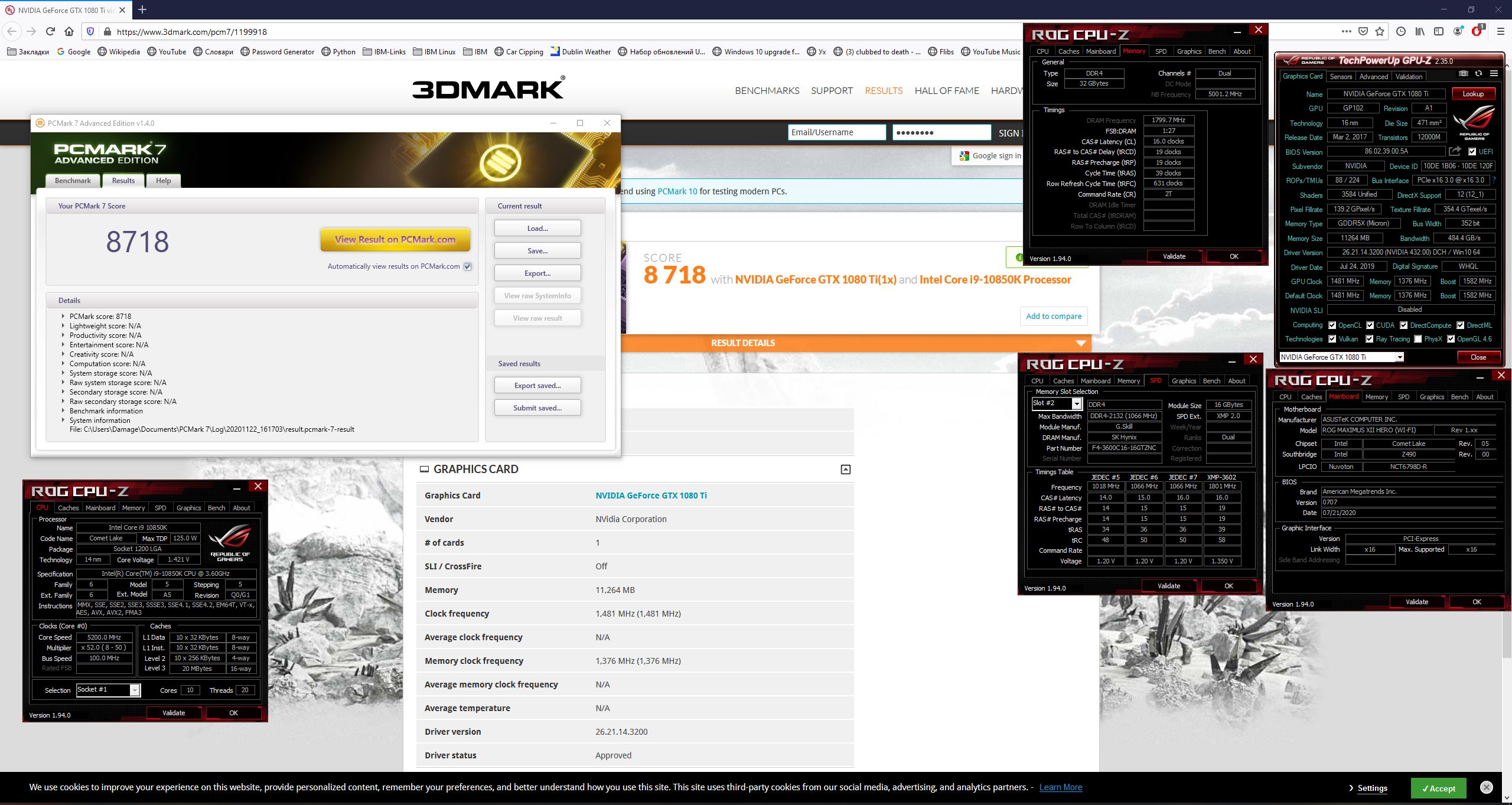The image size is (1512, 805).
Task: Open the Advanced tab in GPU-Z
Action: click(1374, 76)
